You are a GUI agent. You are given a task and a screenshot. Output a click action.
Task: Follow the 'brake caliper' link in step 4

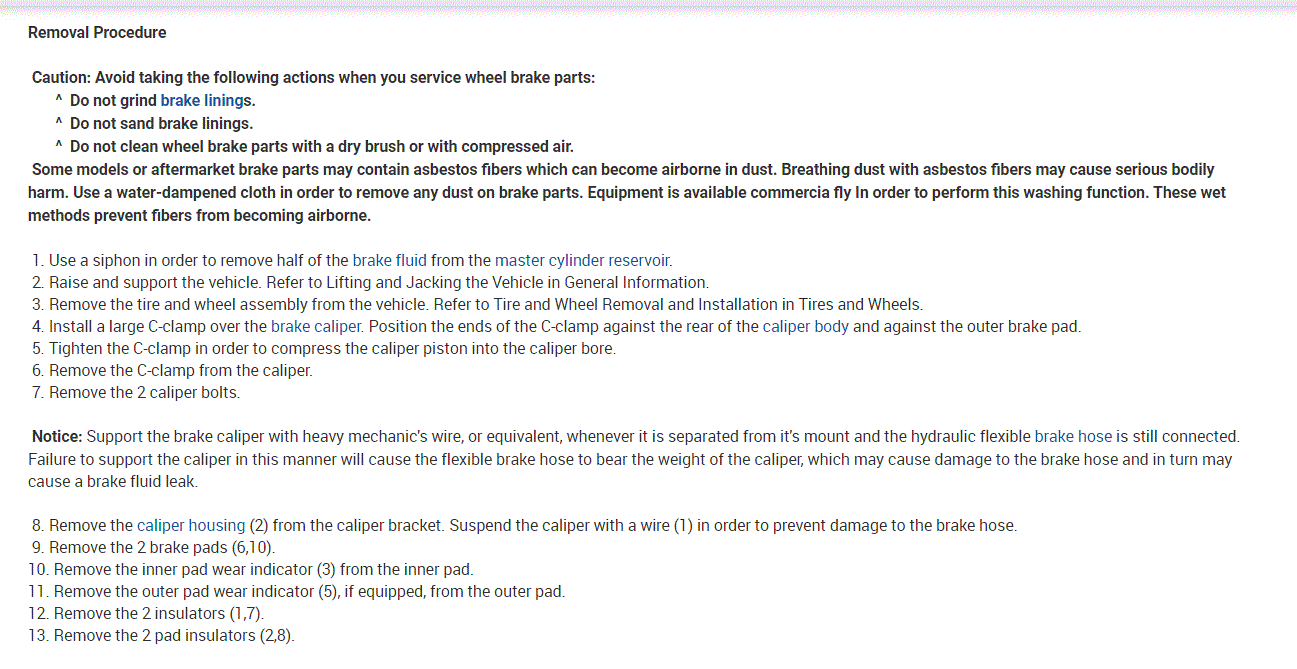[x=317, y=326]
